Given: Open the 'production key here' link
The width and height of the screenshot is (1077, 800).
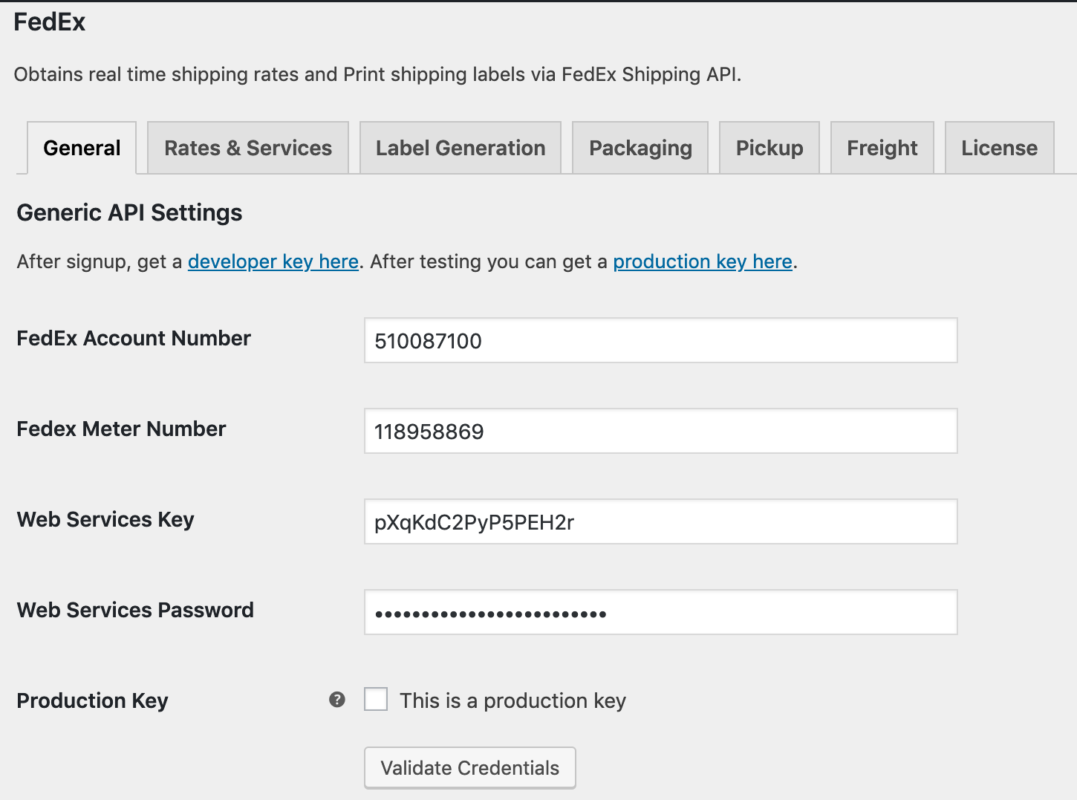Looking at the screenshot, I should click(703, 262).
